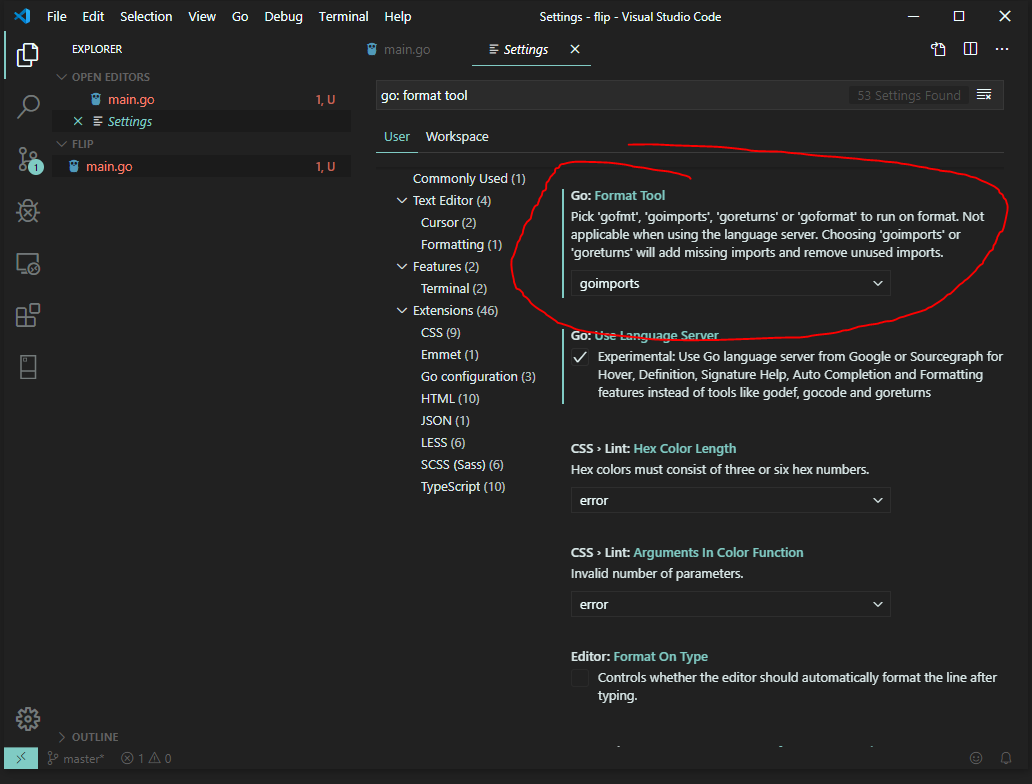Image resolution: width=1032 pixels, height=784 pixels.
Task: Enable the Editor: Format On Type checkbox
Action: (580, 678)
